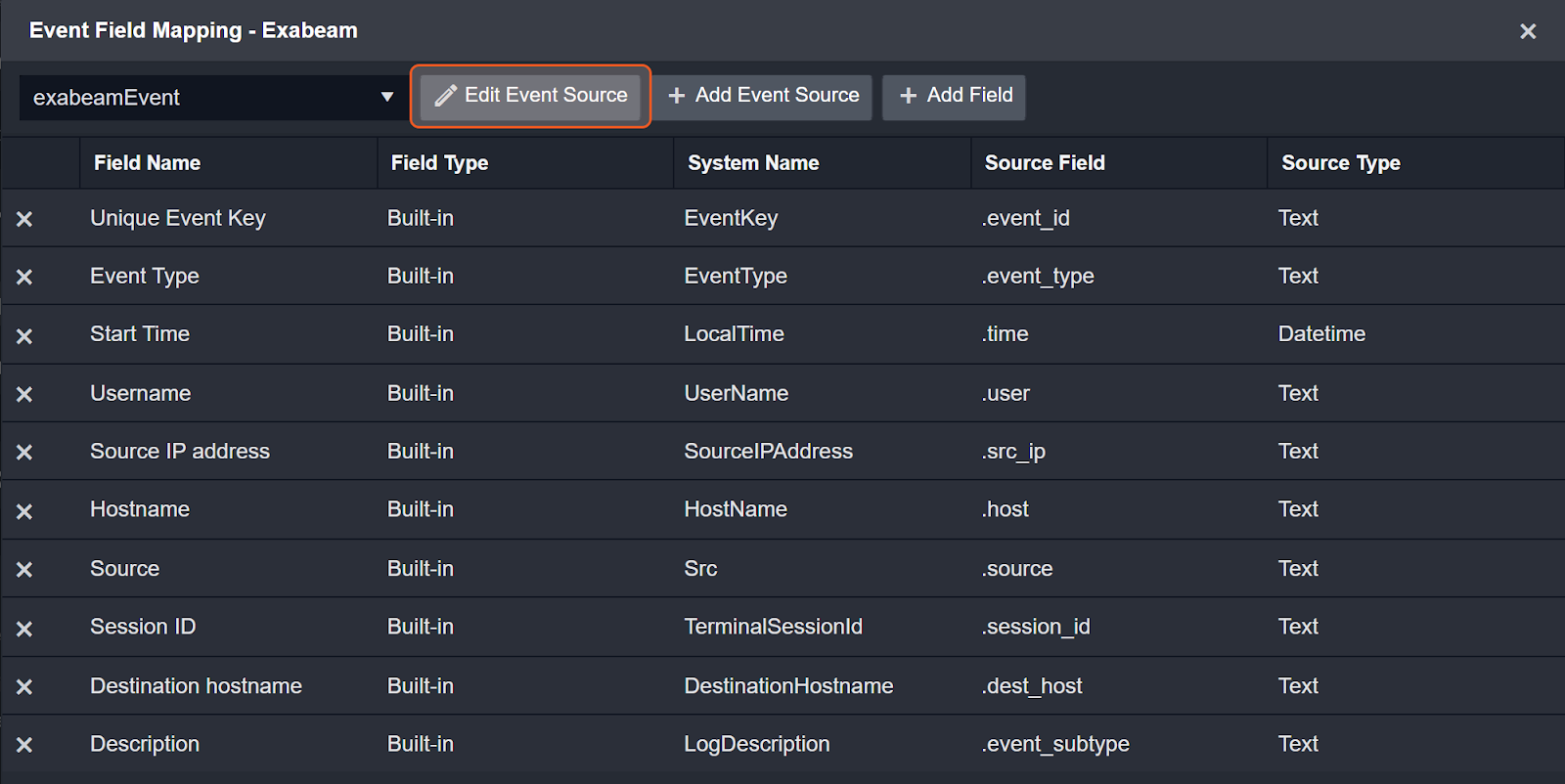
Task: Click the DestinationHostname system name
Action: pyautogui.click(x=788, y=686)
